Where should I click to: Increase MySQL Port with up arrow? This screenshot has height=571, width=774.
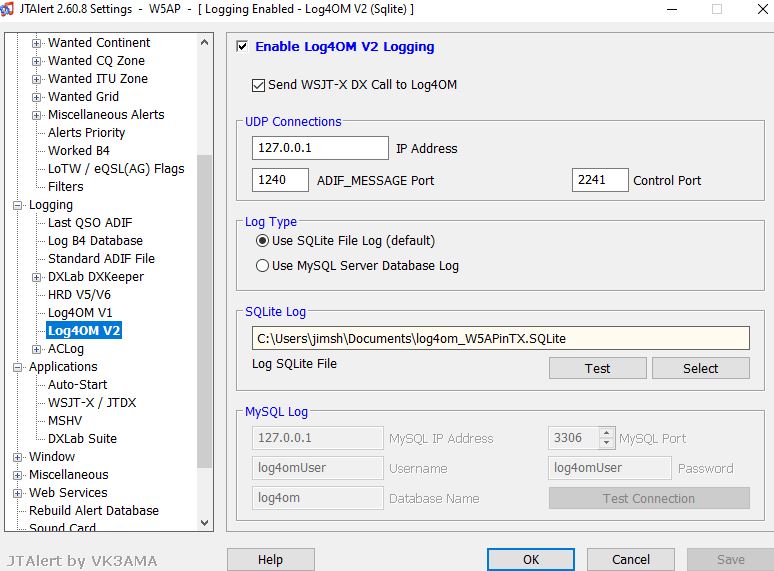coord(607,433)
